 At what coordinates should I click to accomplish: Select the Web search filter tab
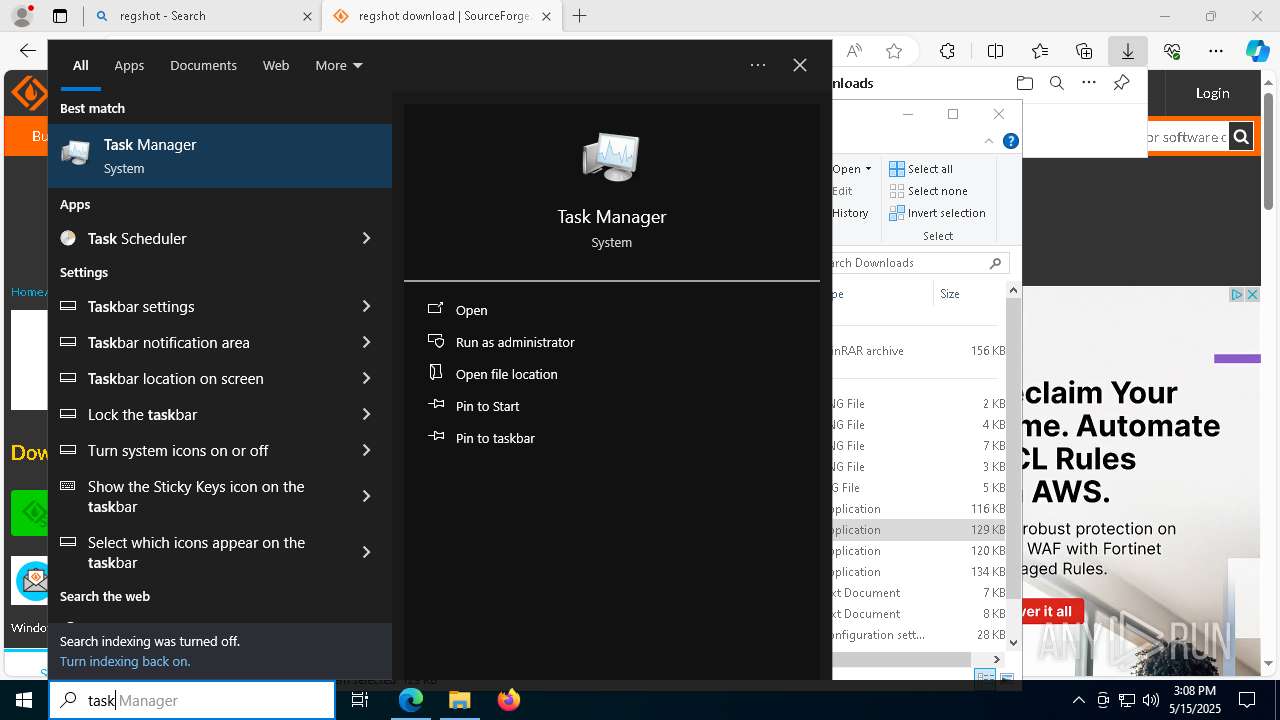pyautogui.click(x=276, y=65)
